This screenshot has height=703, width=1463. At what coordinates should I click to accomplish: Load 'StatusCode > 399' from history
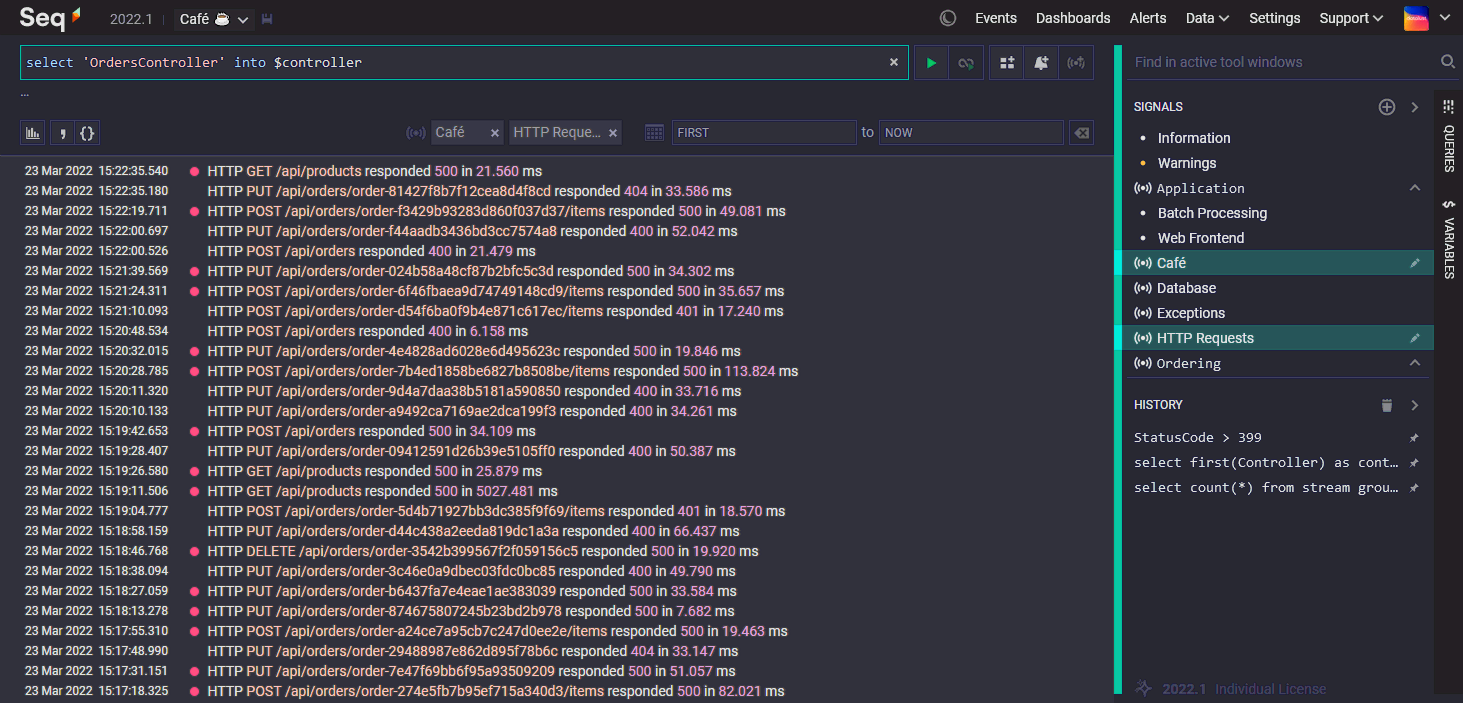[1197, 438]
